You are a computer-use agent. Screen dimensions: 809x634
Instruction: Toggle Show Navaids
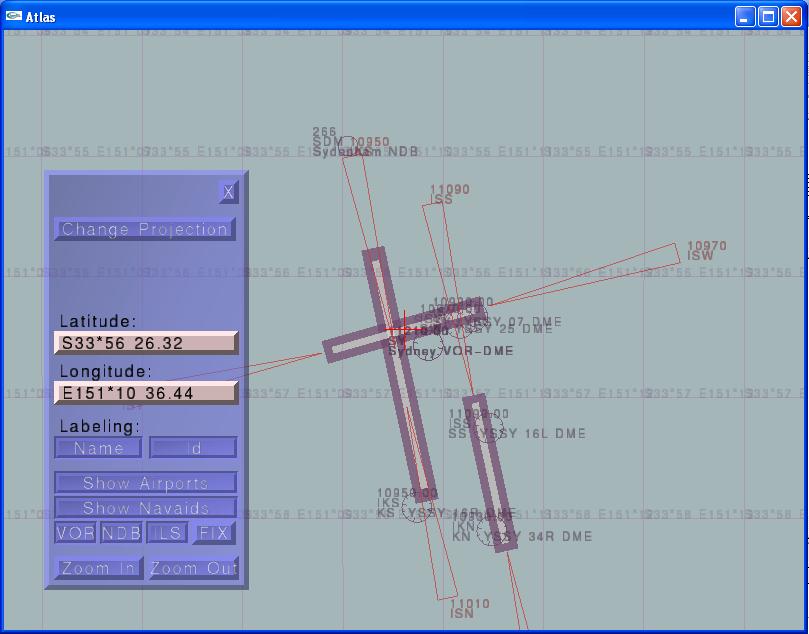[146, 508]
